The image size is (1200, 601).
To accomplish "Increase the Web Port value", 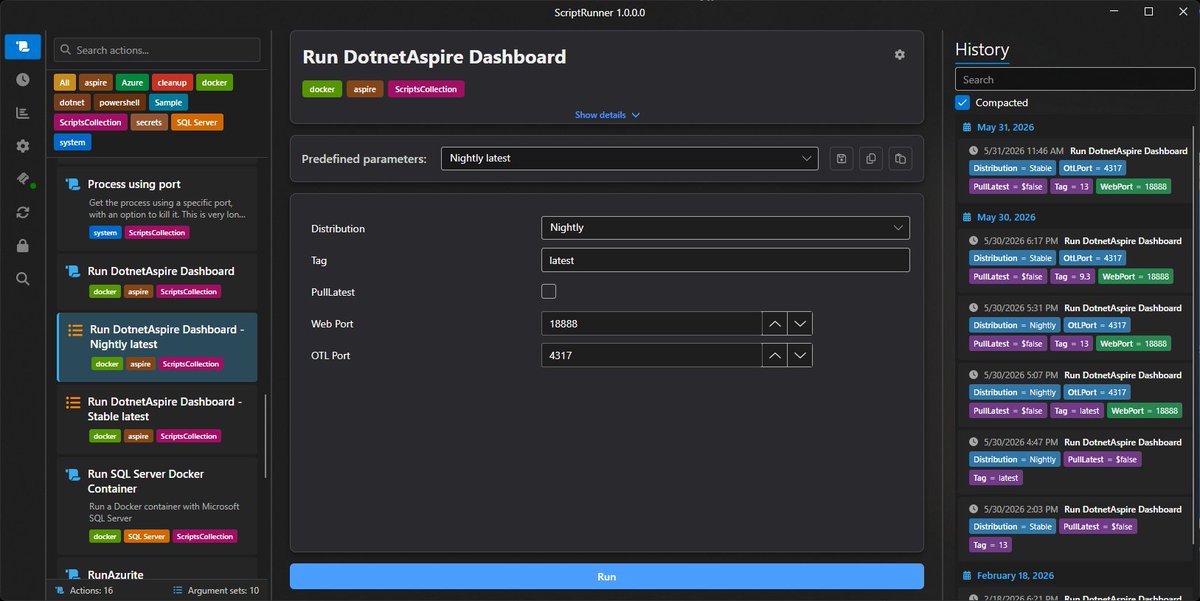I will (x=774, y=324).
